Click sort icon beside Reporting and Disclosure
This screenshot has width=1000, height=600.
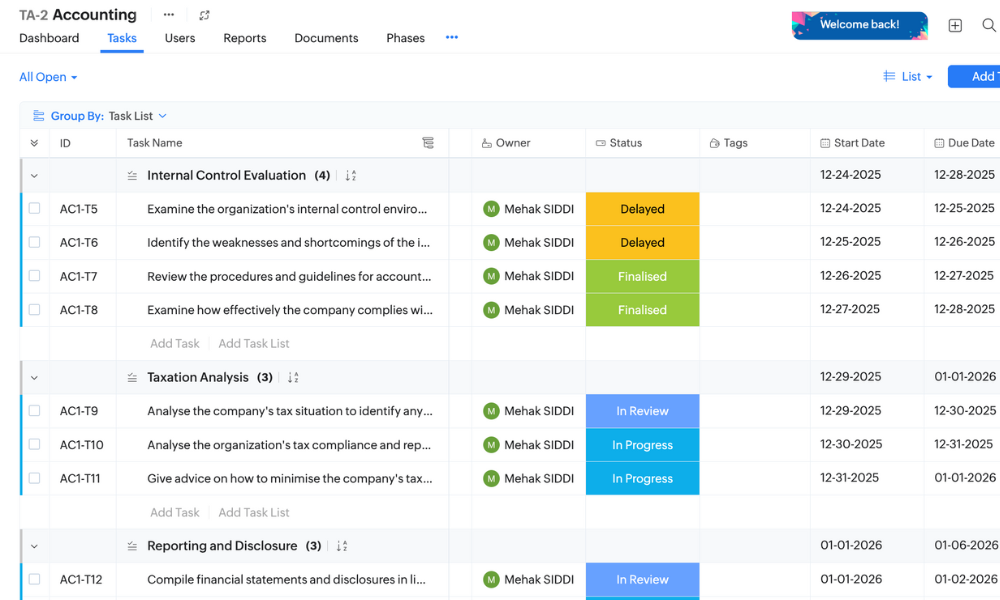coord(342,546)
